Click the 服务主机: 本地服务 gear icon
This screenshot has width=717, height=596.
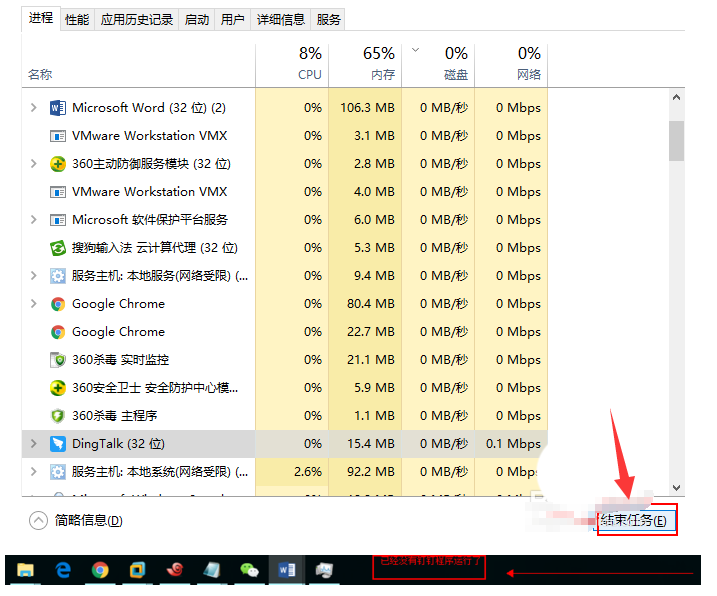(x=58, y=276)
